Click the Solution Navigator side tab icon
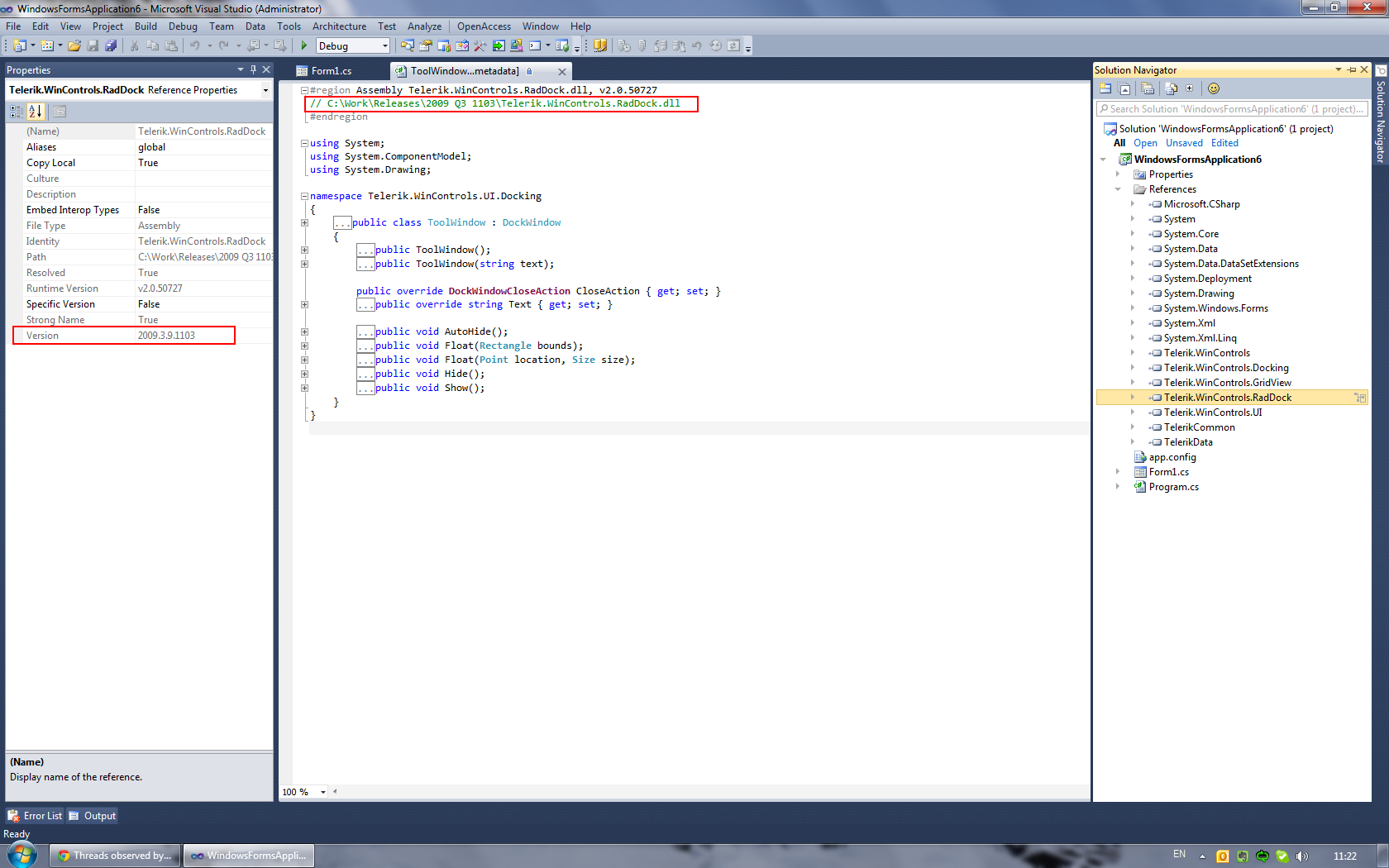The height and width of the screenshot is (868, 1389). click(x=1380, y=71)
